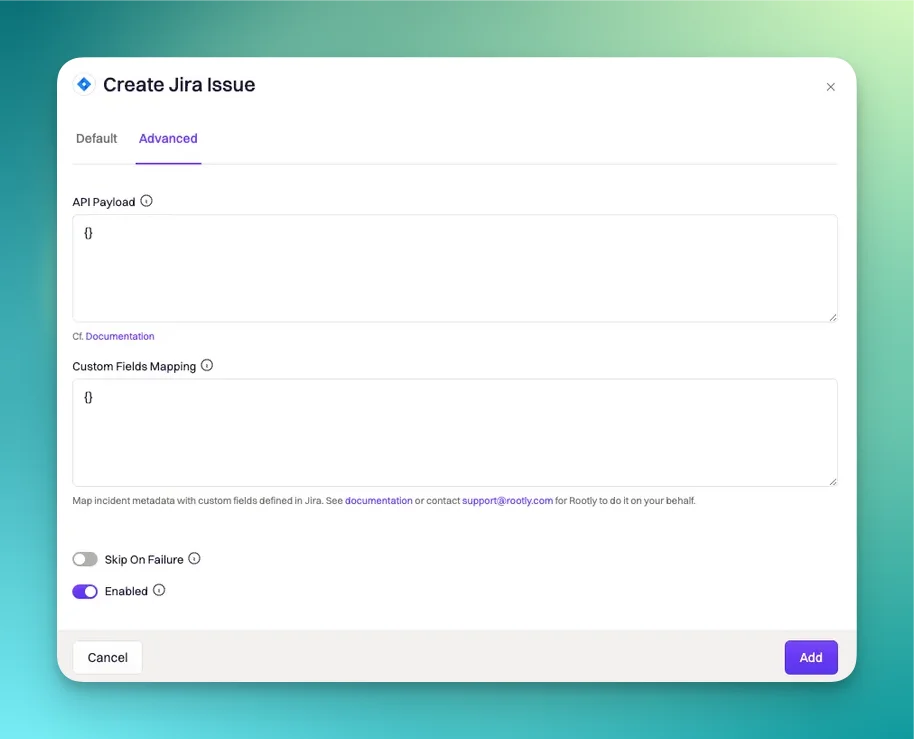Open the documentation link under Custom Fields Mapping
The height and width of the screenshot is (739, 914).
379,501
